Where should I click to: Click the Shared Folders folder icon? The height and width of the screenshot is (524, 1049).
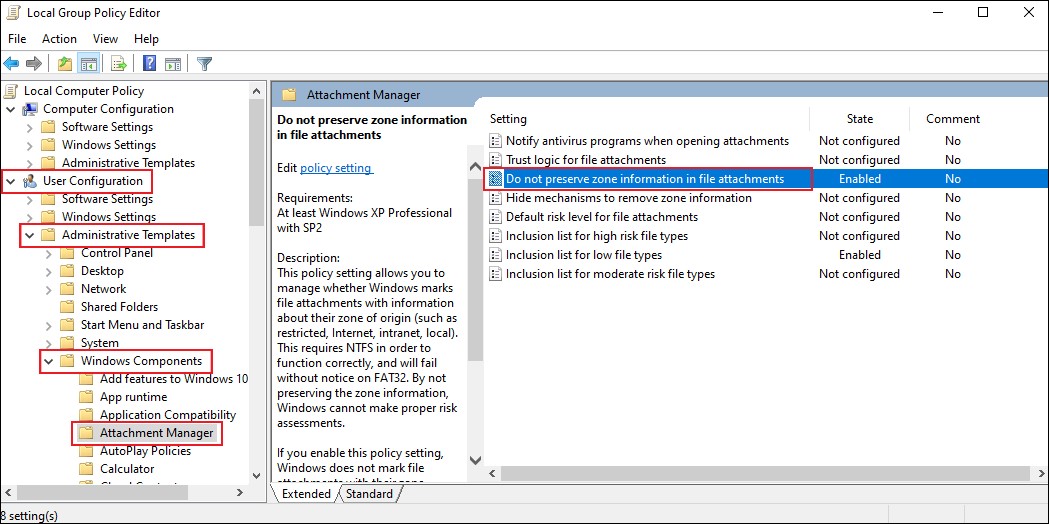click(67, 307)
